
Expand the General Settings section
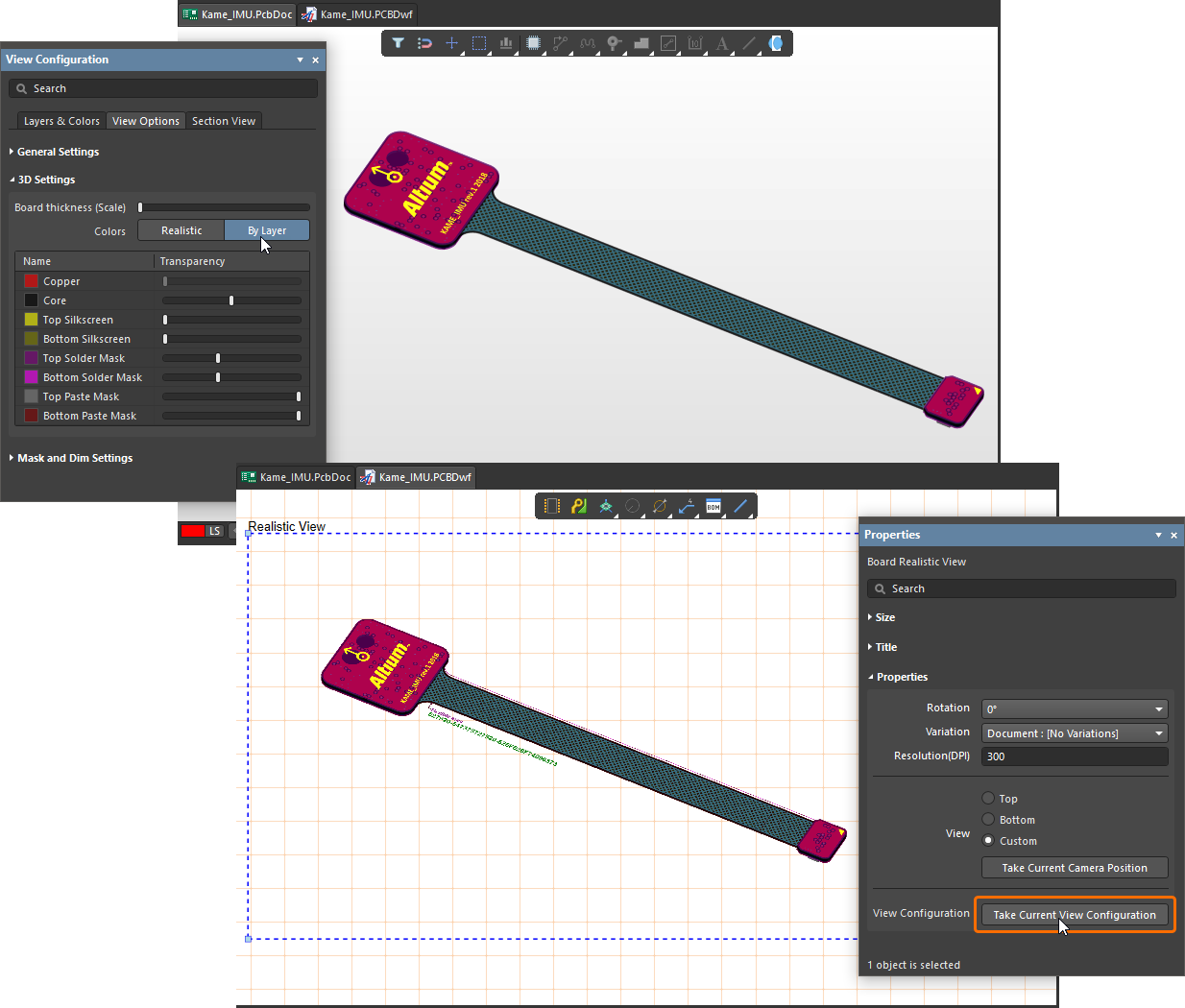pyautogui.click(x=58, y=152)
